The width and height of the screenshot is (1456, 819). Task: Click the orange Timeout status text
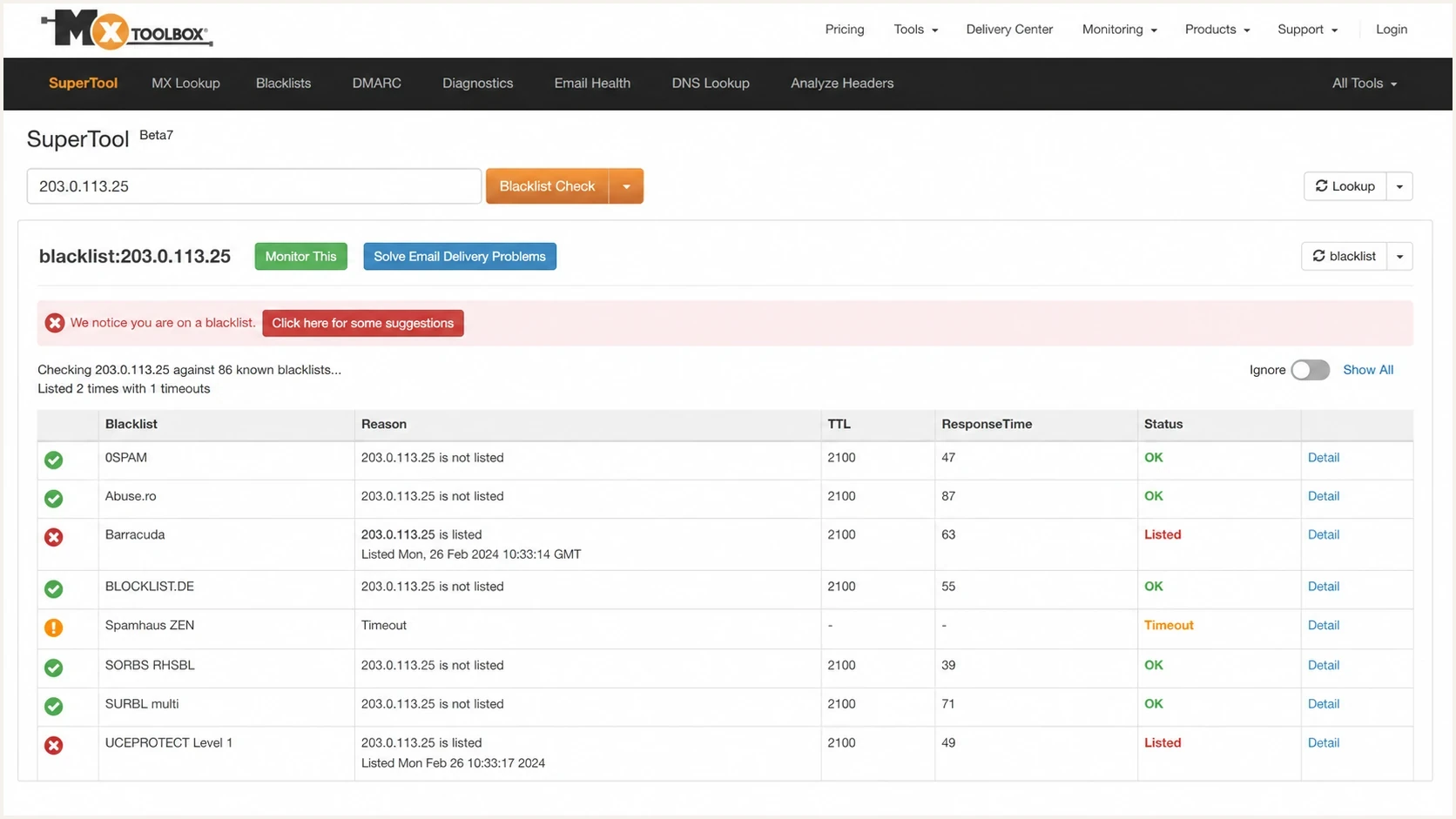click(1169, 625)
